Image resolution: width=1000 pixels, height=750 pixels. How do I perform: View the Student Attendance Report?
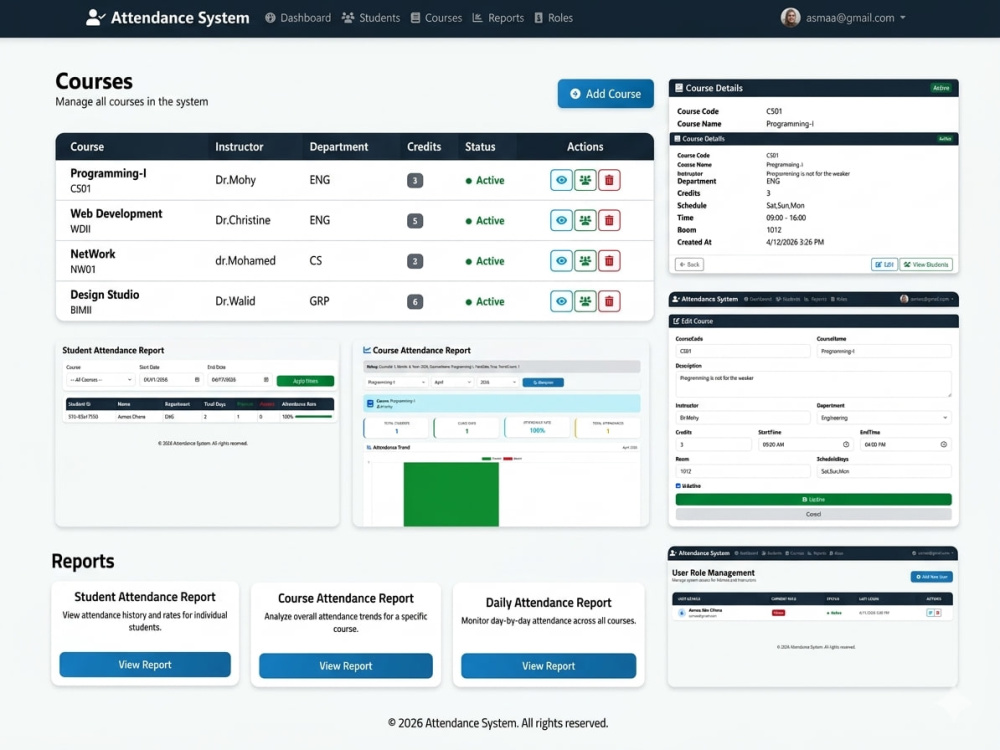tap(145, 665)
